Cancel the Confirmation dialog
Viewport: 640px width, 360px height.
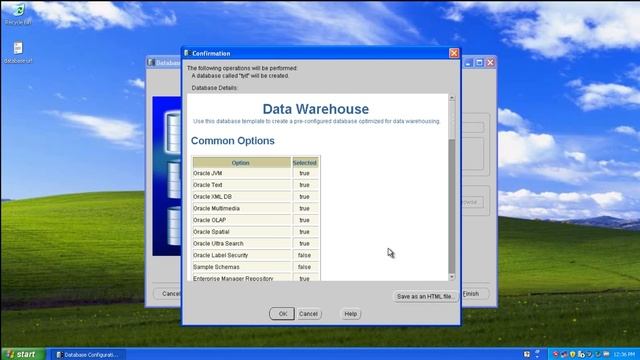[309, 314]
